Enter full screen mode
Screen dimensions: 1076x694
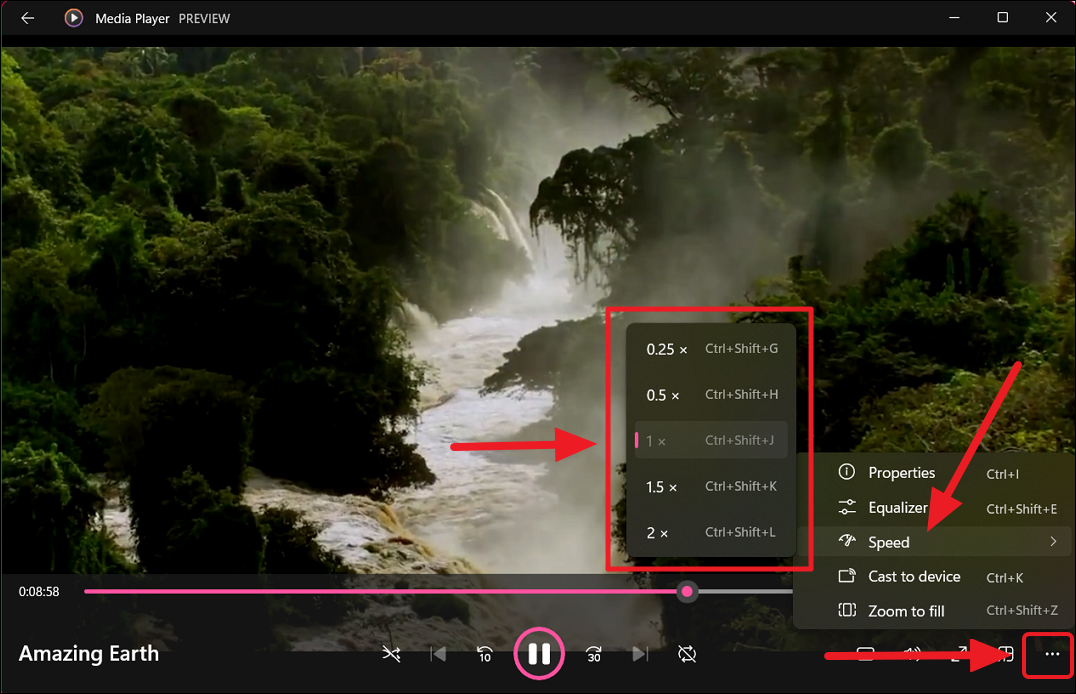[961, 653]
